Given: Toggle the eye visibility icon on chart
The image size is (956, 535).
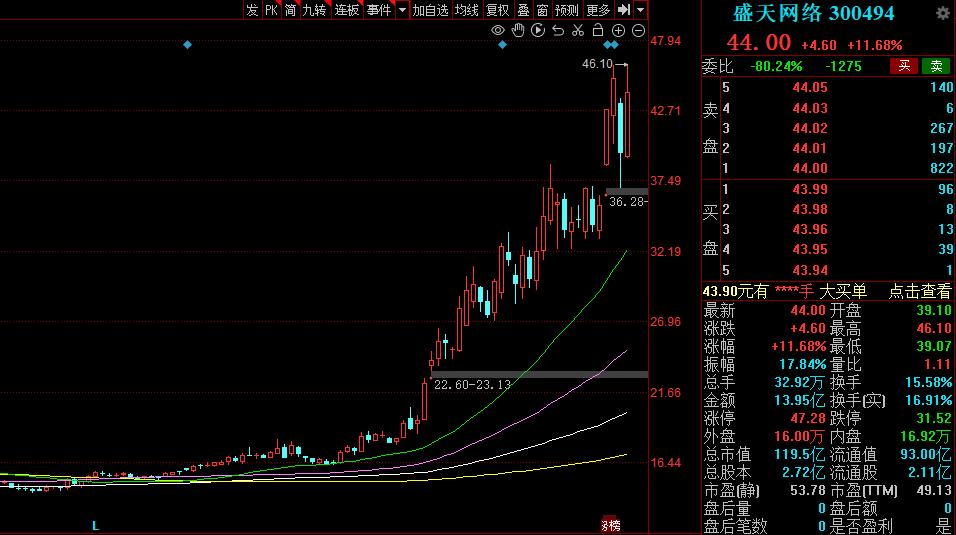Looking at the screenshot, I should (498, 31).
